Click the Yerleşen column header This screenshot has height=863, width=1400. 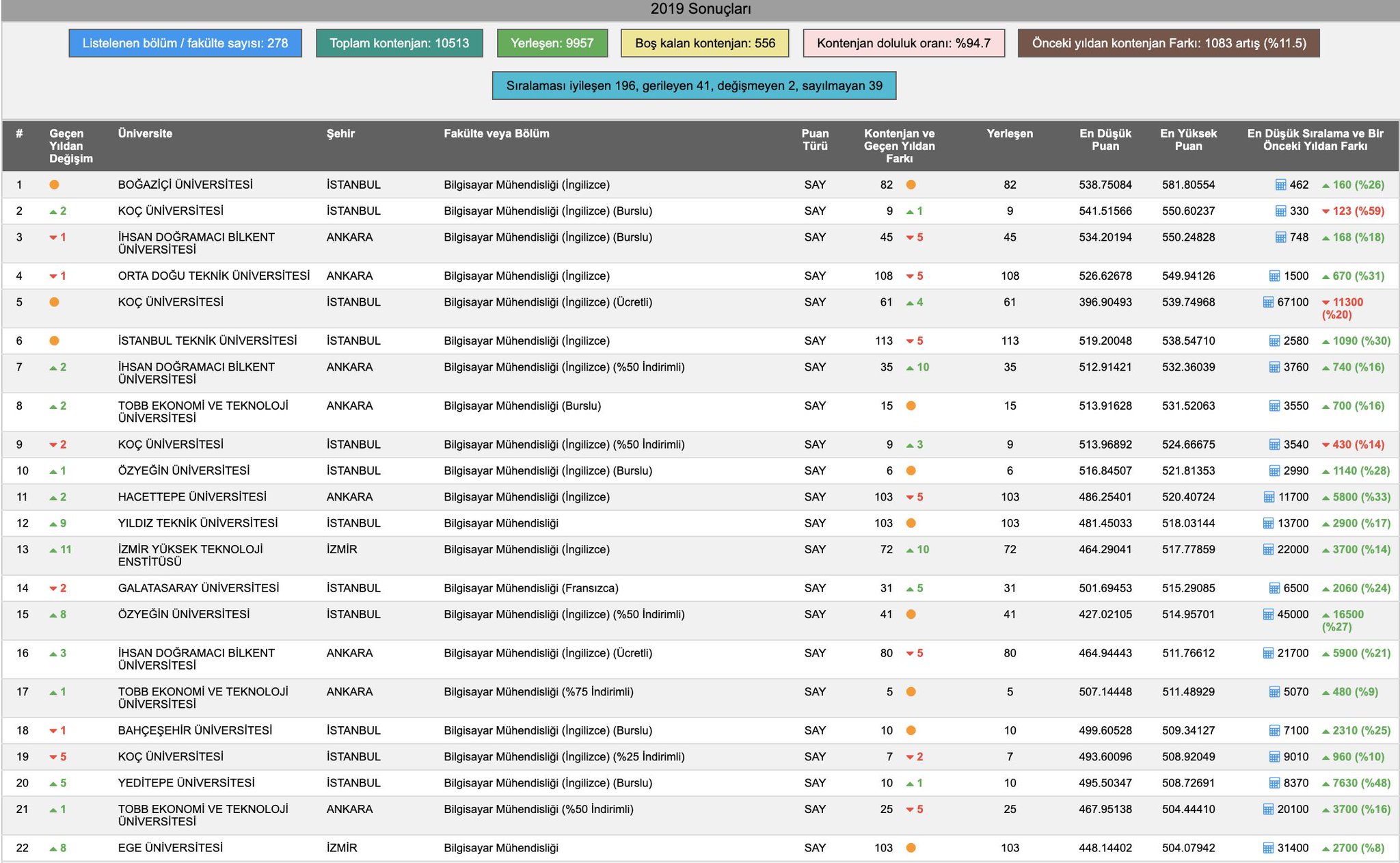pos(1009,133)
